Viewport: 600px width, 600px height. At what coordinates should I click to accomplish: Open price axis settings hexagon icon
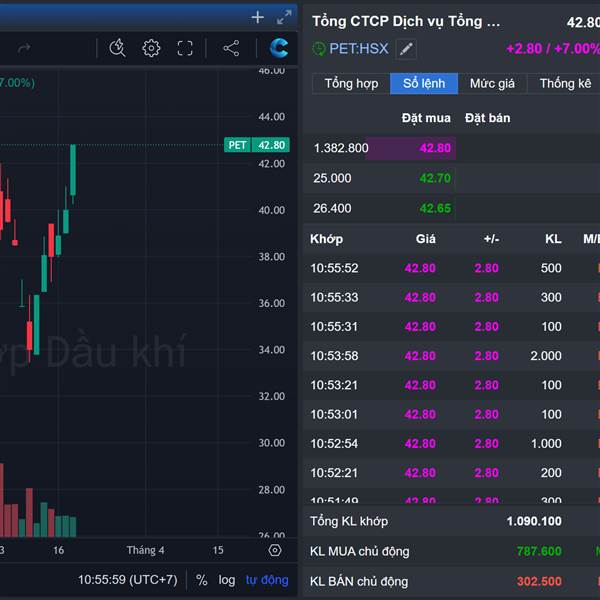coord(275,550)
